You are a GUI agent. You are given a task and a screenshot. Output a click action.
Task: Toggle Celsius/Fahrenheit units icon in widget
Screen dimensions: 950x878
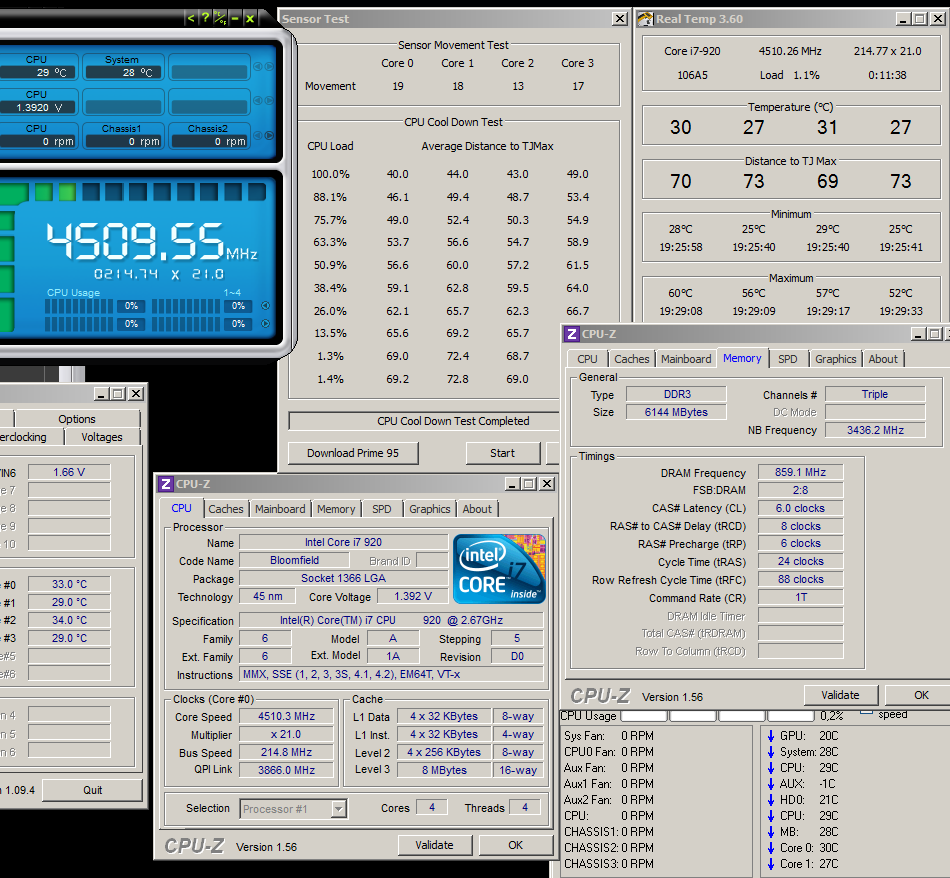click(x=220, y=18)
